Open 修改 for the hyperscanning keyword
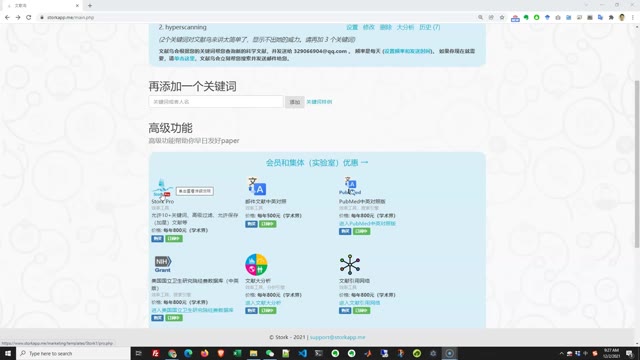The width and height of the screenshot is (640, 360). (369, 27)
